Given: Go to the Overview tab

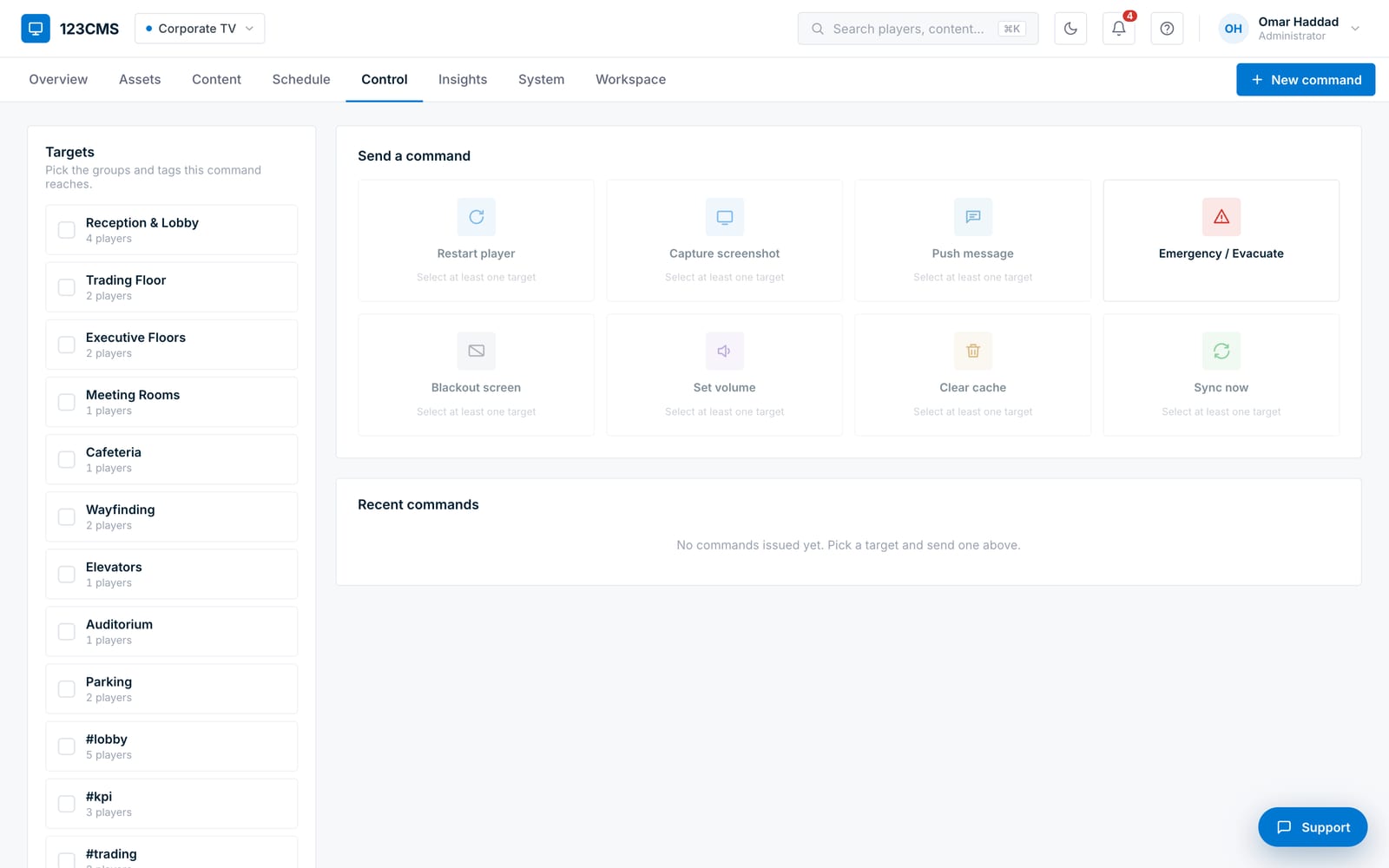Looking at the screenshot, I should 58,79.
